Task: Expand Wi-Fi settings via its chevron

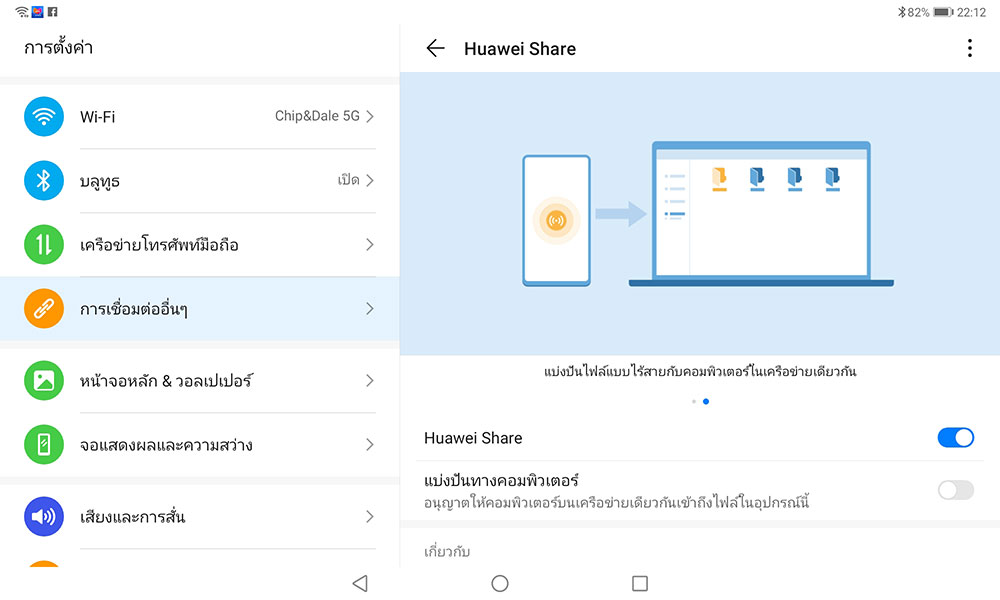Action: [370, 117]
